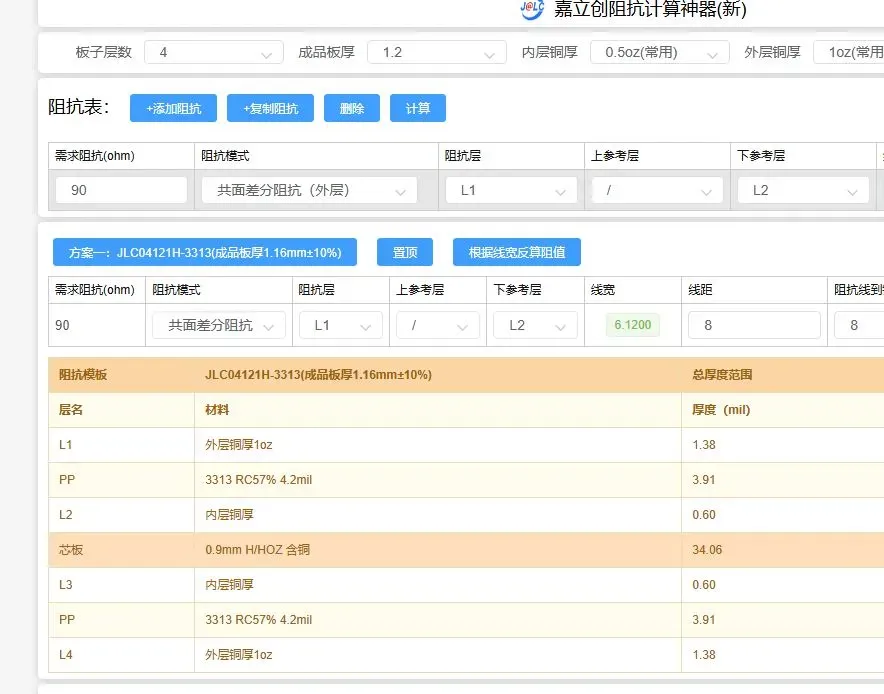This screenshot has width=884, height=694.
Task: Click the 内层铜厚 cell in the L2 row
Action: (437, 515)
